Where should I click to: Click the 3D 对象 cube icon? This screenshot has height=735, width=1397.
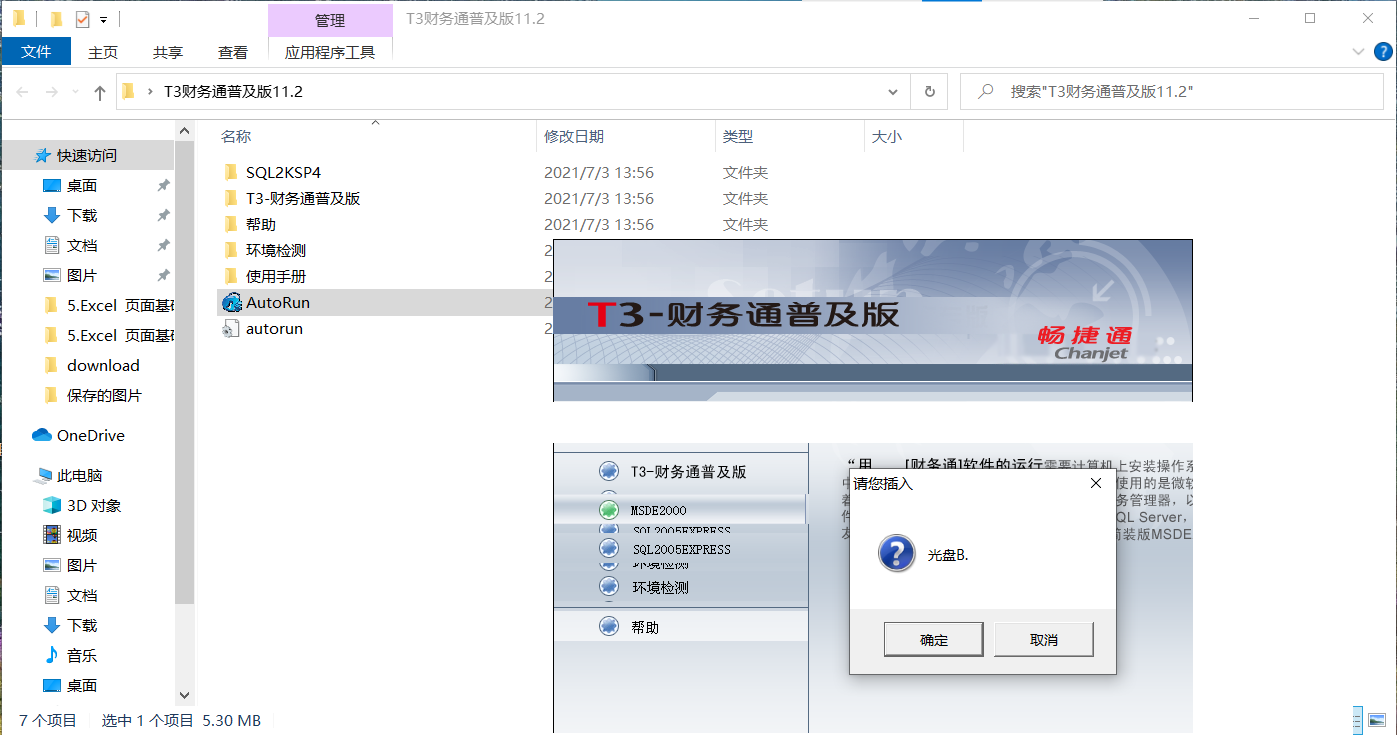(x=52, y=505)
